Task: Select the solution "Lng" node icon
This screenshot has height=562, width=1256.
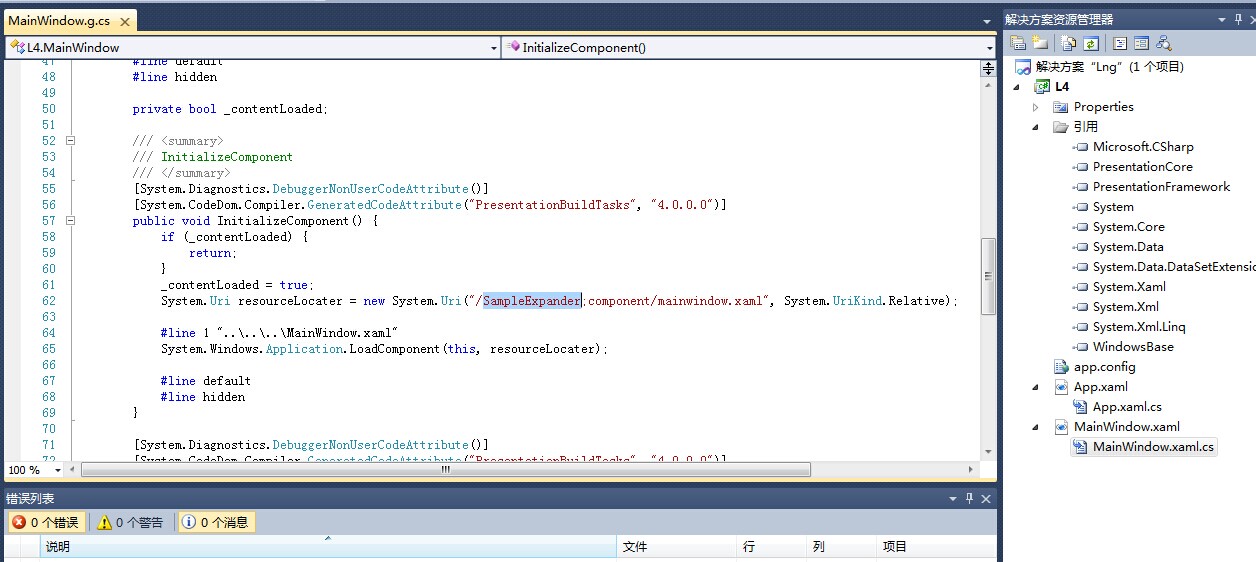Action: [1022, 67]
